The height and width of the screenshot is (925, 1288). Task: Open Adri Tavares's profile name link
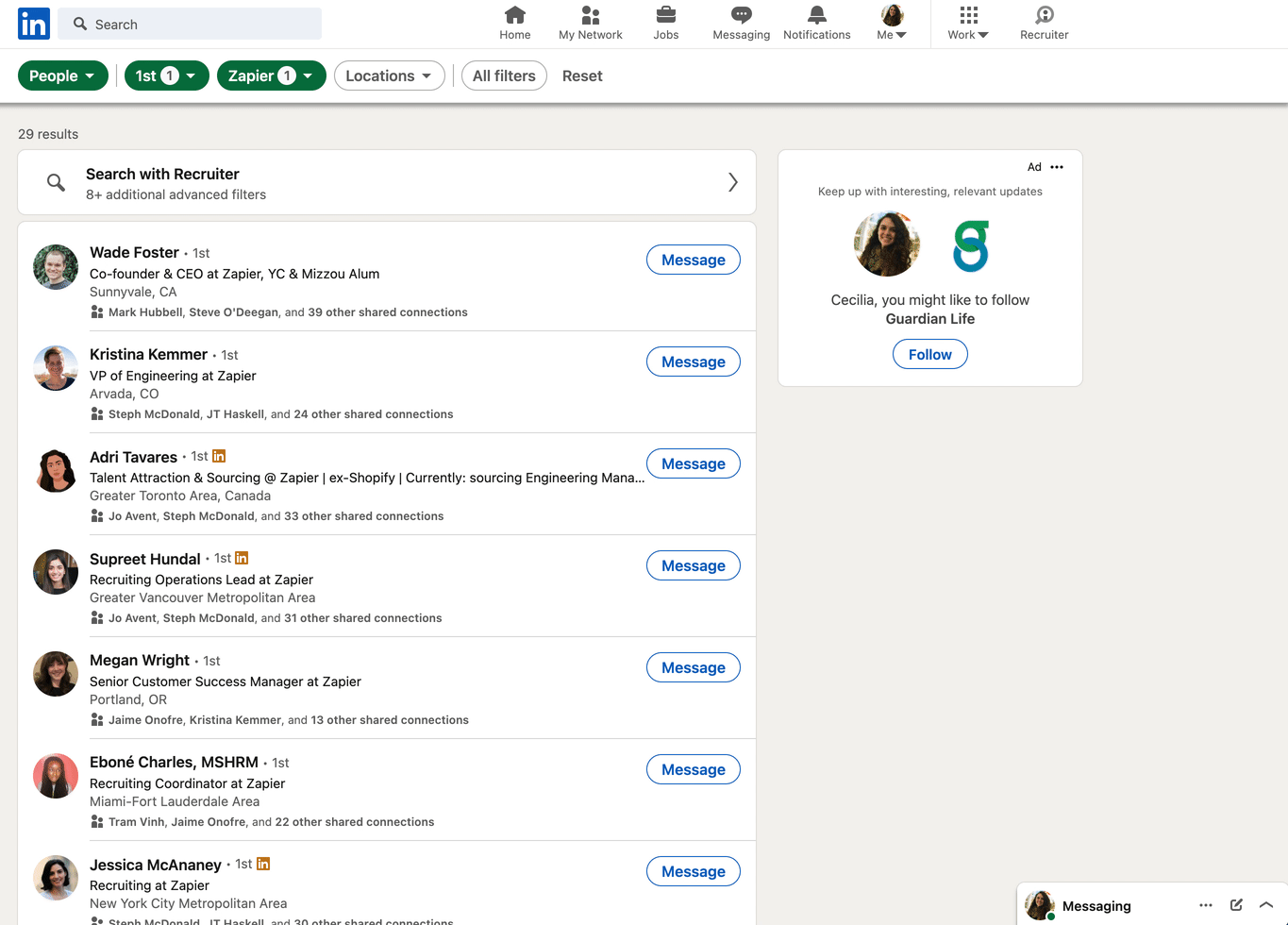[x=133, y=457]
